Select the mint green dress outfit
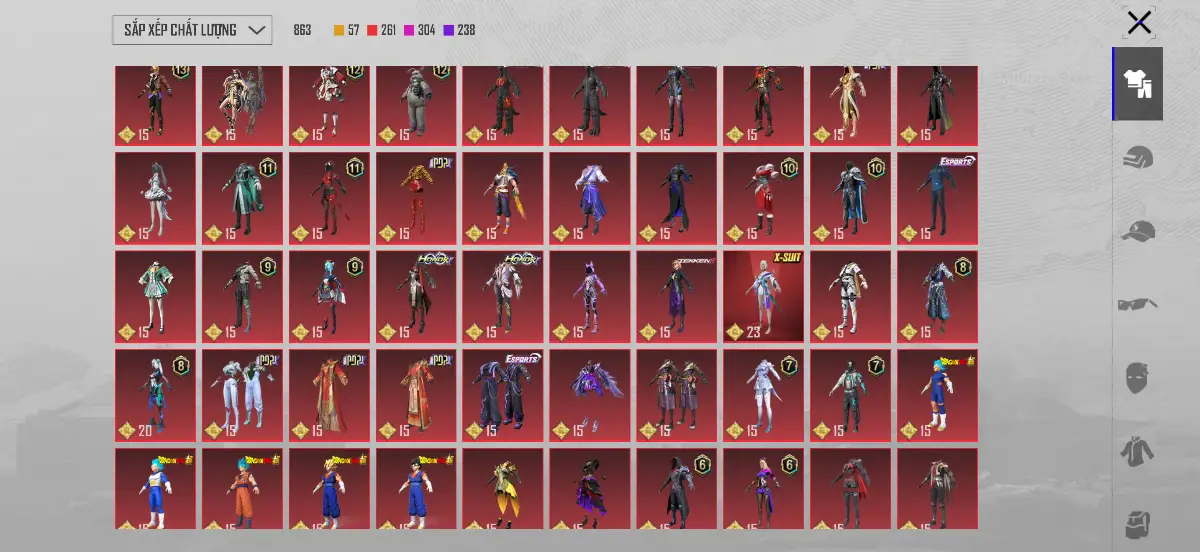1200x552 pixels. 155,296
